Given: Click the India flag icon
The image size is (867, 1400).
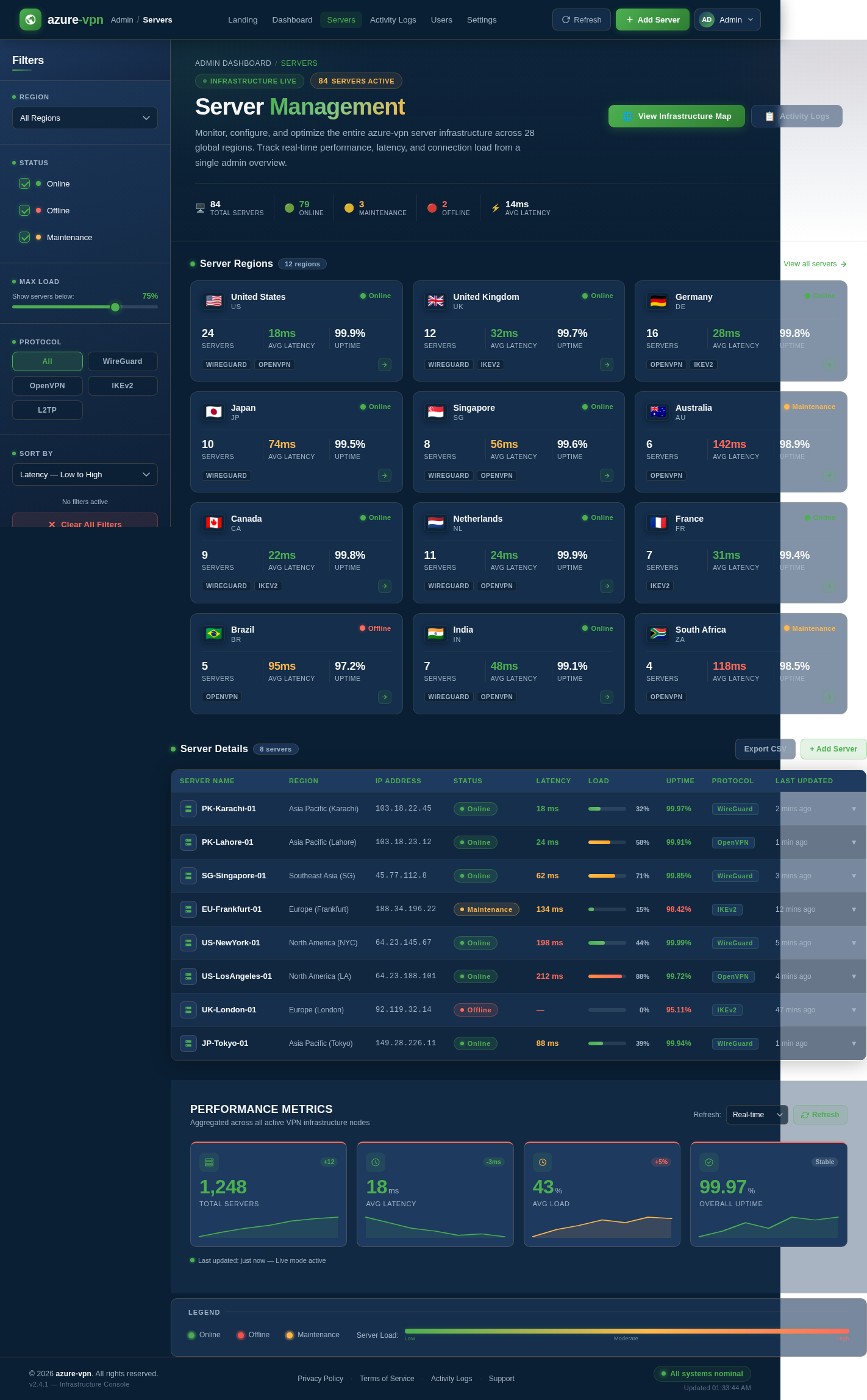Looking at the screenshot, I should point(435,634).
